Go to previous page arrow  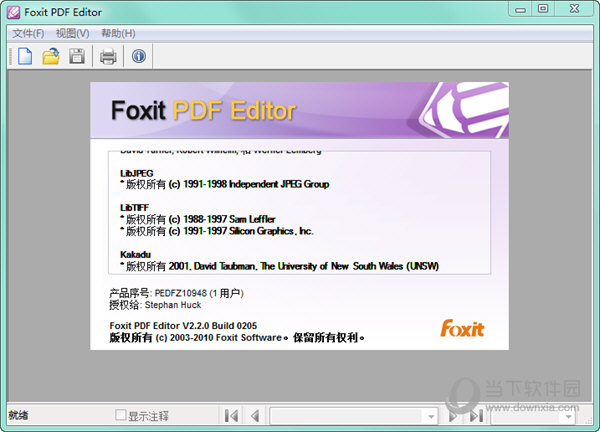pyautogui.click(x=255, y=416)
